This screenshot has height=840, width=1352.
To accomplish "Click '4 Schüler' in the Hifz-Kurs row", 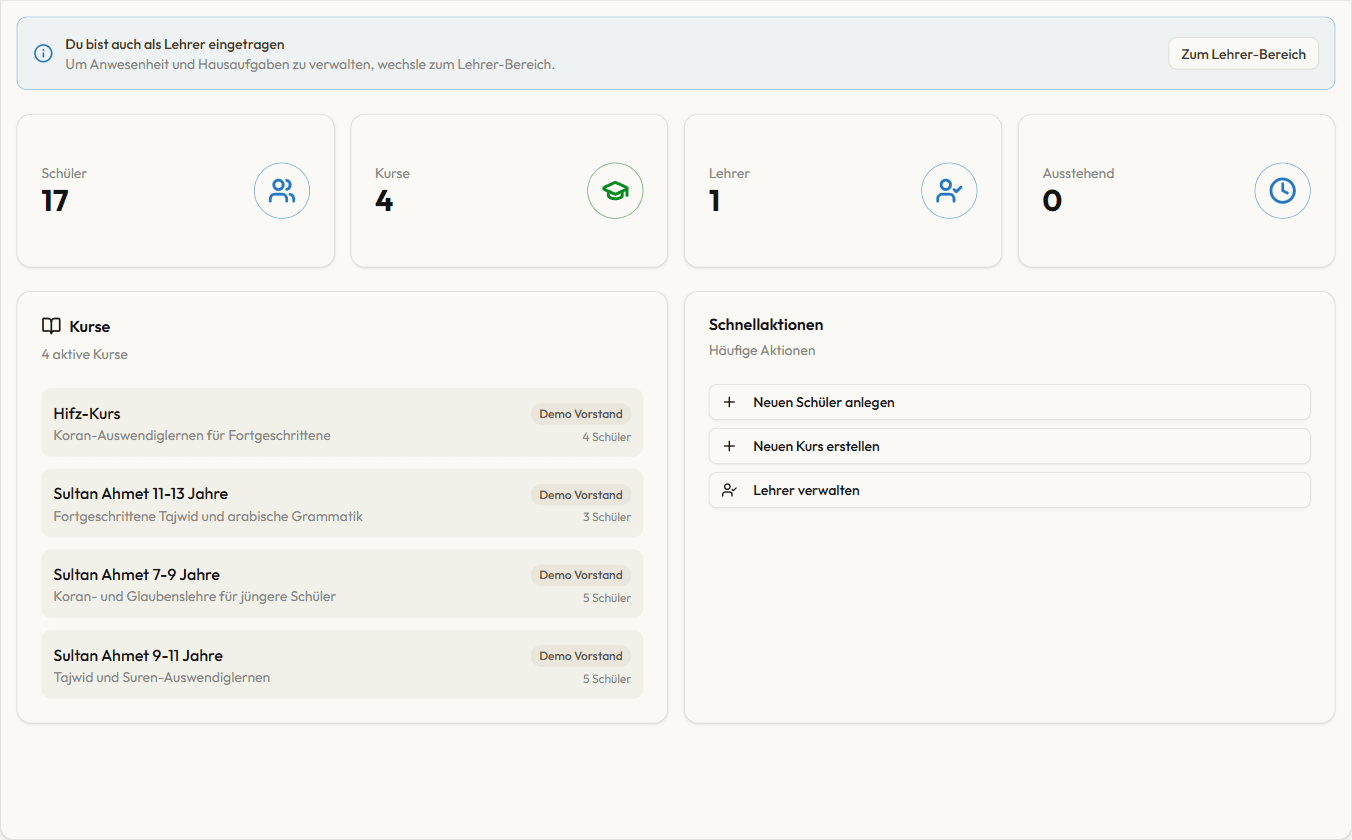I will tap(607, 437).
